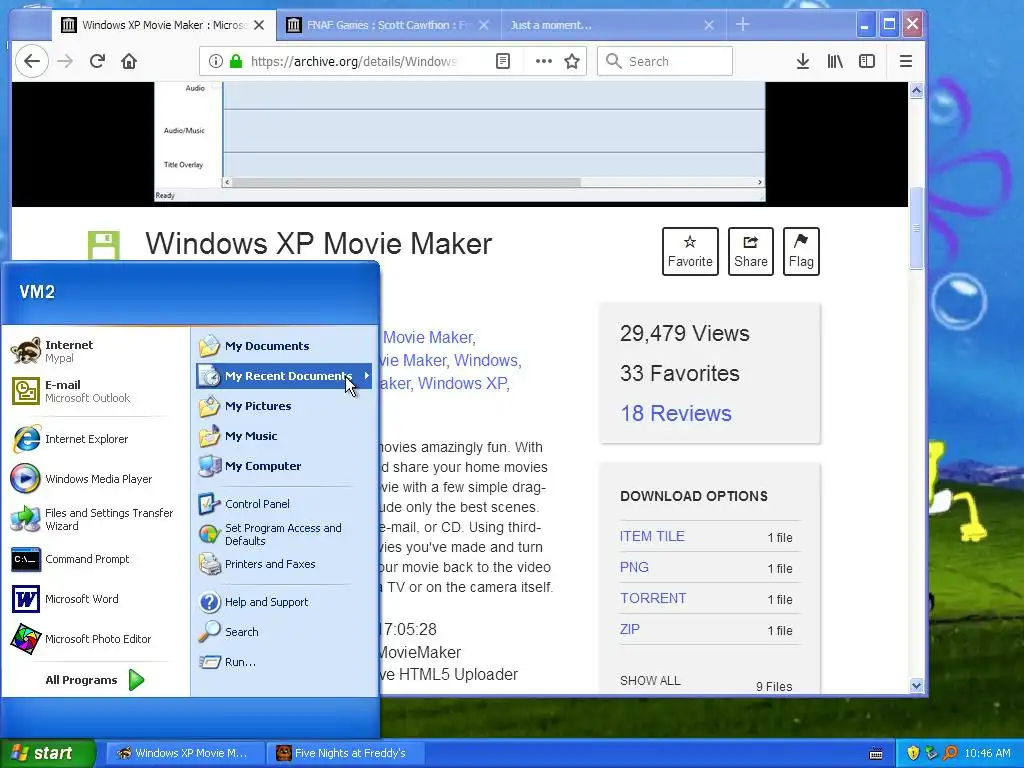
Task: Open Search from Start menu
Action: coord(284,632)
